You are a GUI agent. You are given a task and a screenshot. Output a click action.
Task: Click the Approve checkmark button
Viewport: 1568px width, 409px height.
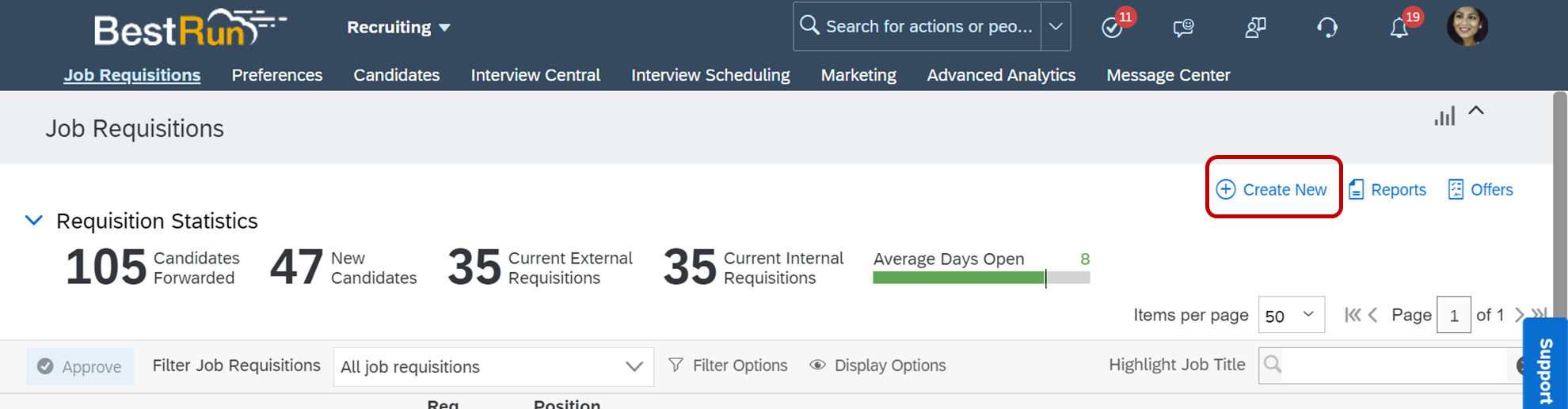click(x=80, y=366)
